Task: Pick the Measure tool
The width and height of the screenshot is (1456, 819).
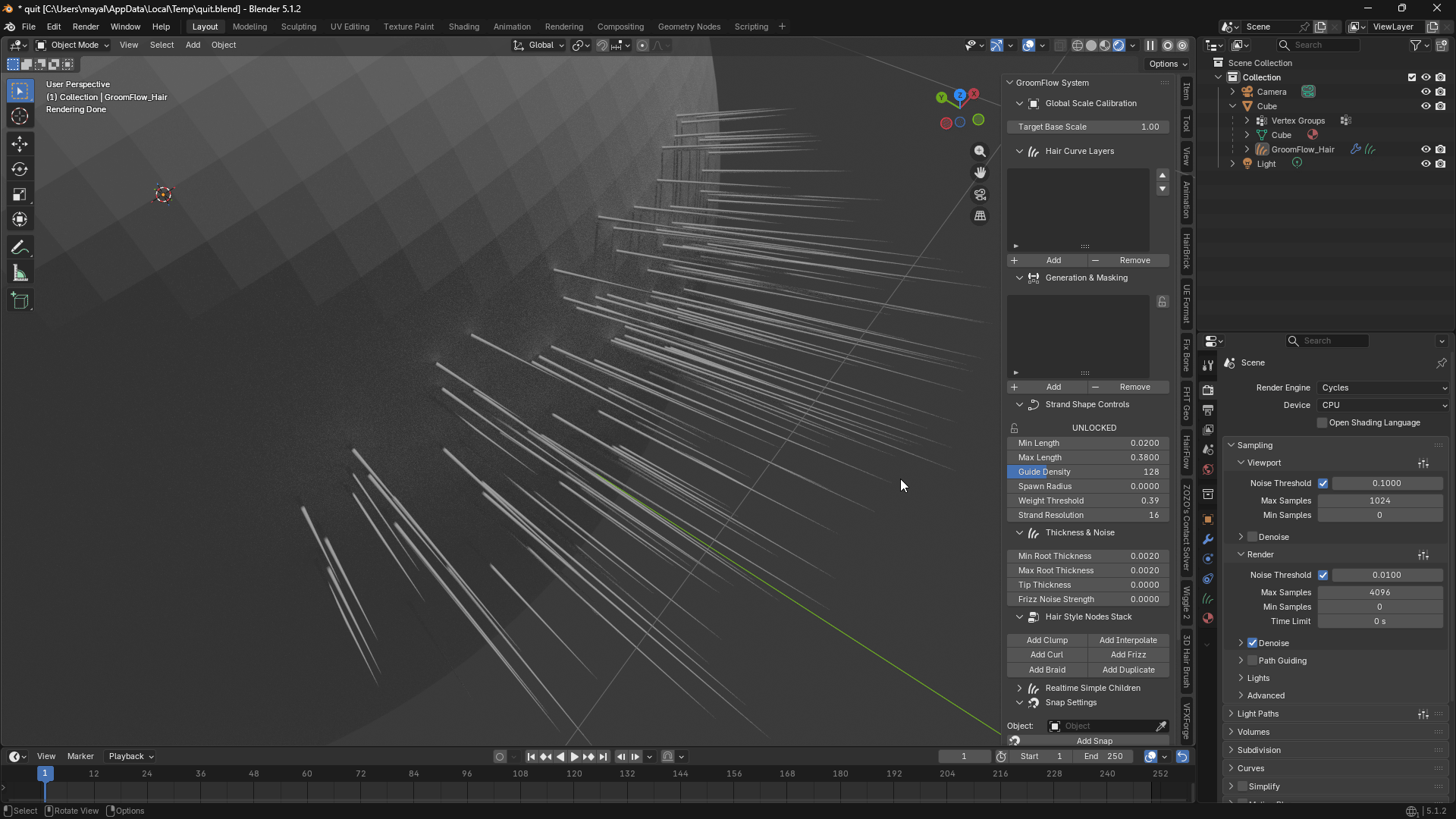Action: point(20,274)
